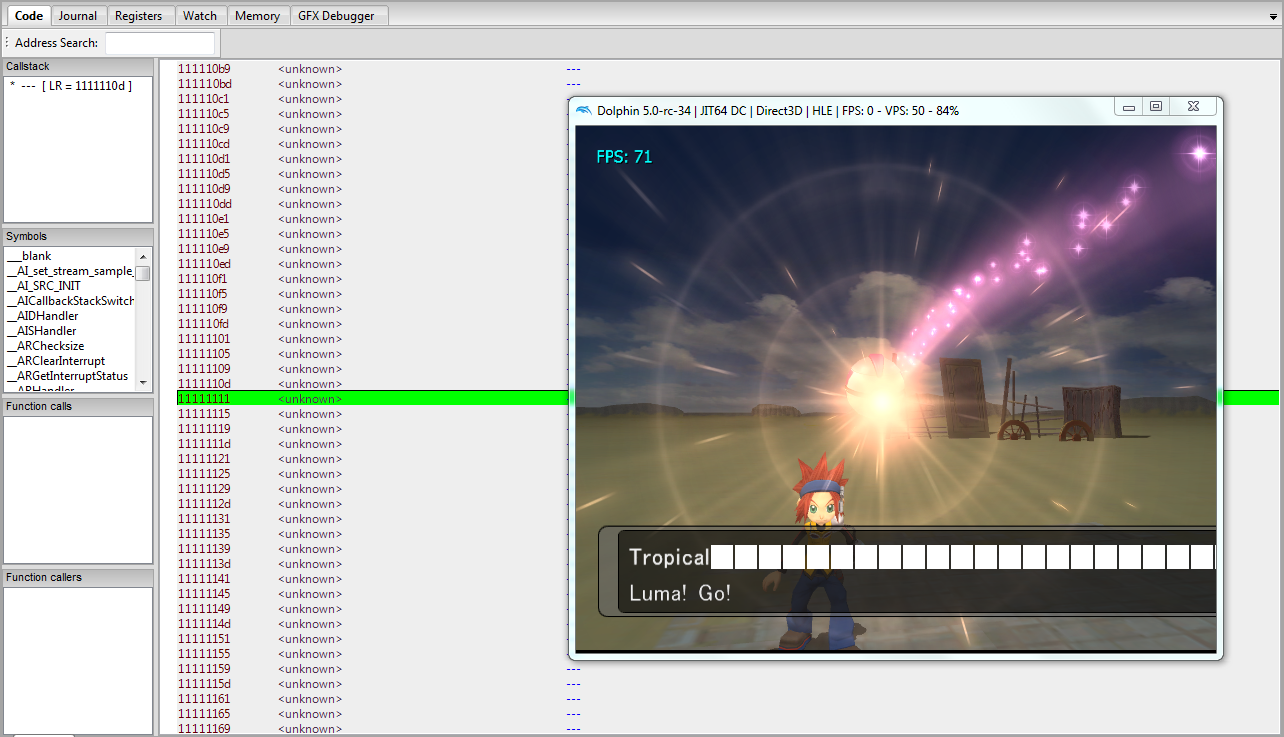
Task: Click code address 111110d9
Action: (x=204, y=189)
